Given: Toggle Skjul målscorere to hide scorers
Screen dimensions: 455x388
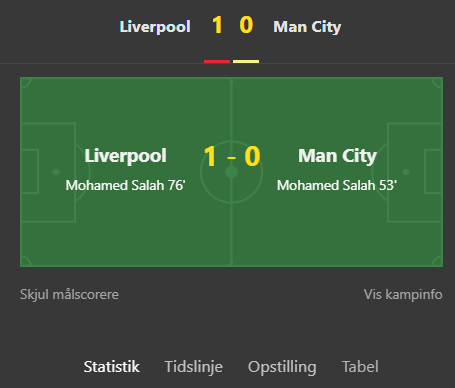Looking at the screenshot, I should coord(69,295).
